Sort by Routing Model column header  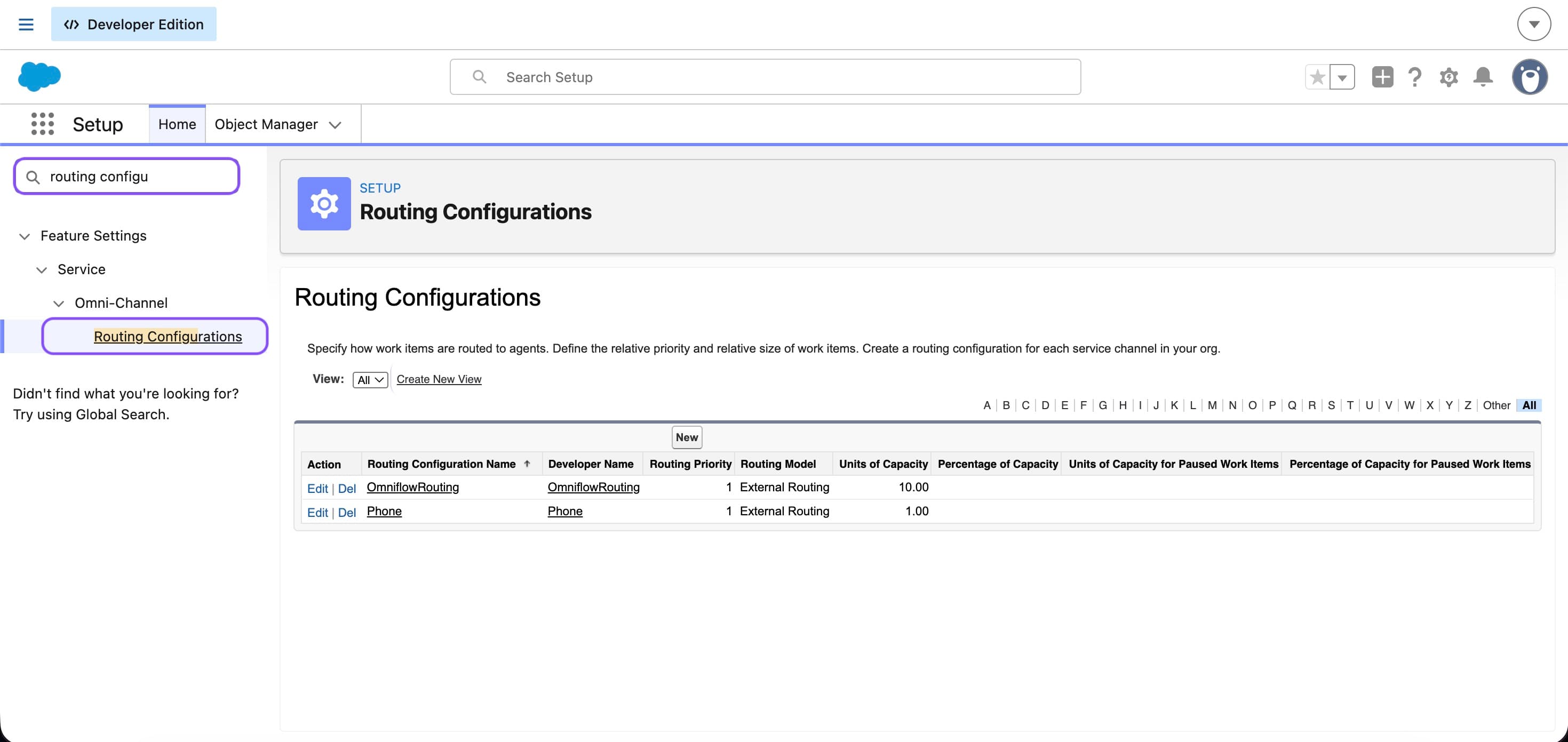click(x=778, y=464)
